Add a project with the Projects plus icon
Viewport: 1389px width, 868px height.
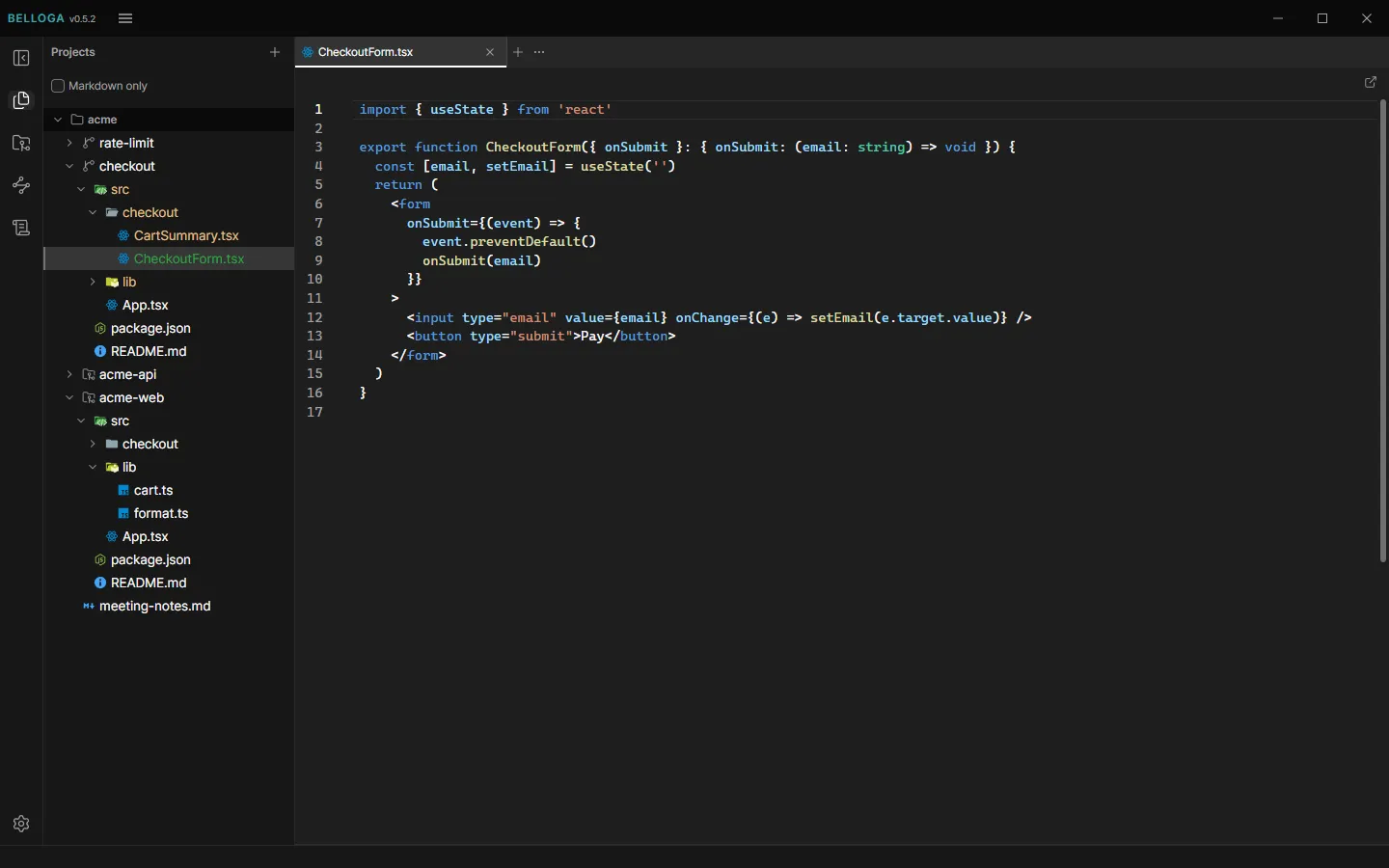click(x=275, y=52)
